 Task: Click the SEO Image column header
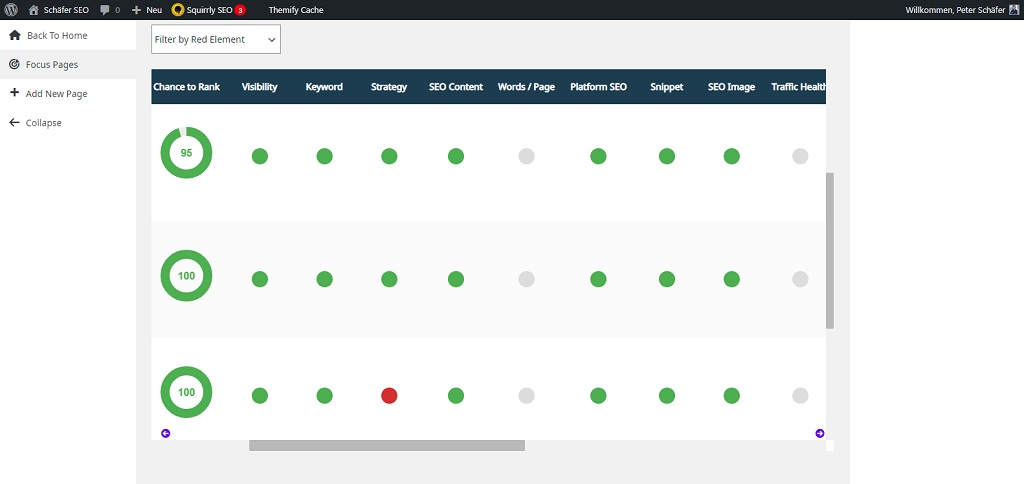[731, 87]
